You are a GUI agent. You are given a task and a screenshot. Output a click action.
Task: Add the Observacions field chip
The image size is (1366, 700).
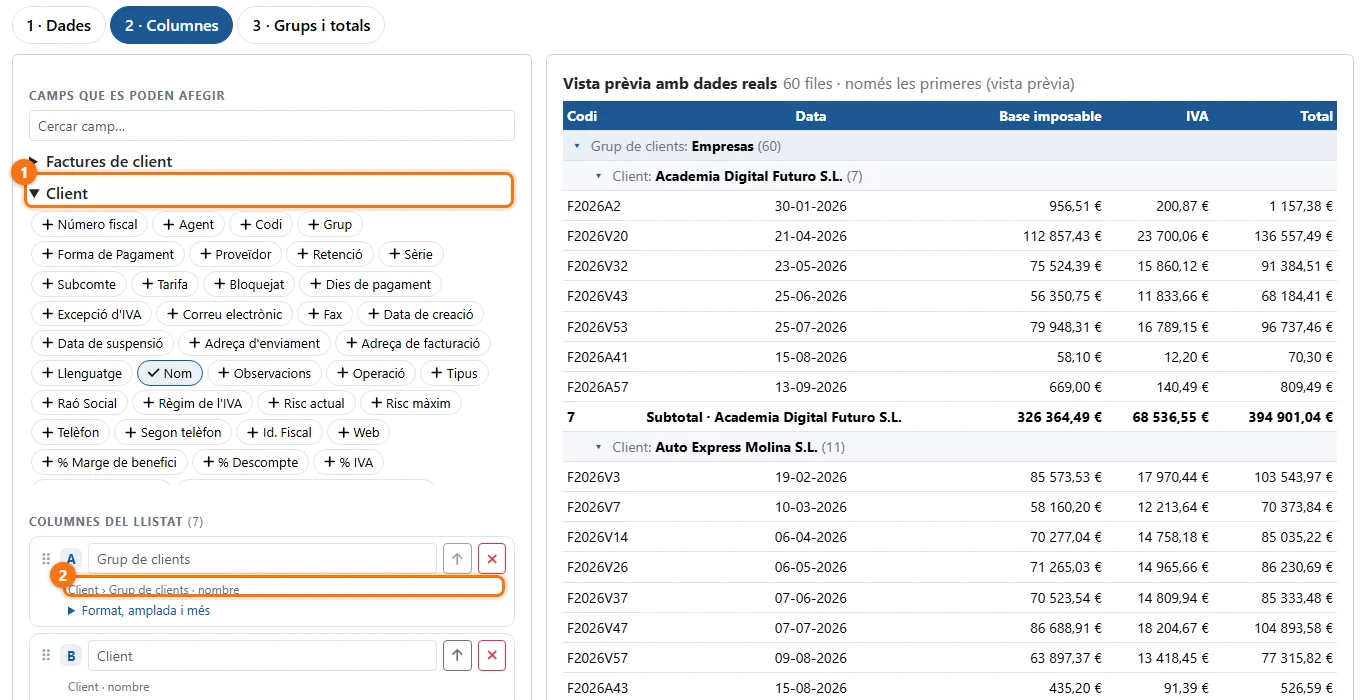coord(264,373)
